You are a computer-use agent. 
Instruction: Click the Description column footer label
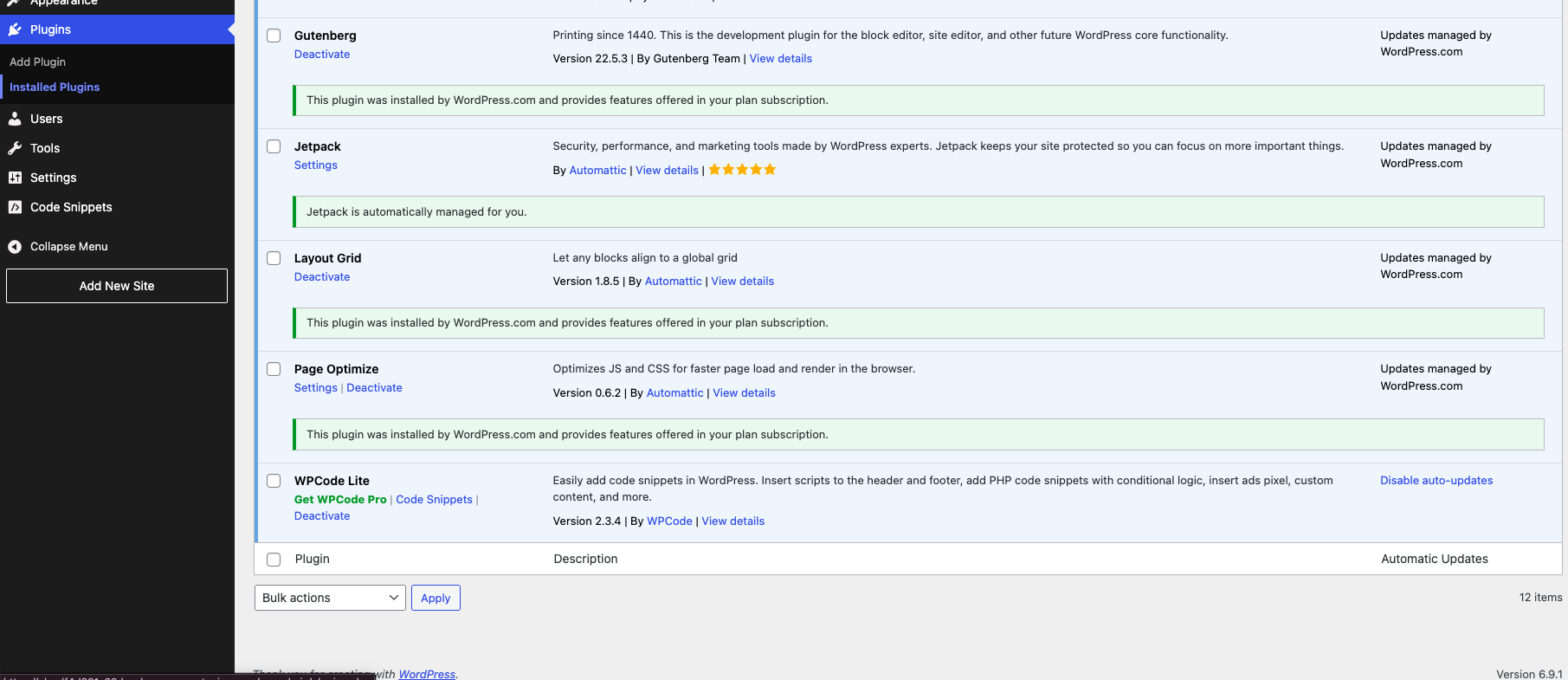[x=585, y=560]
